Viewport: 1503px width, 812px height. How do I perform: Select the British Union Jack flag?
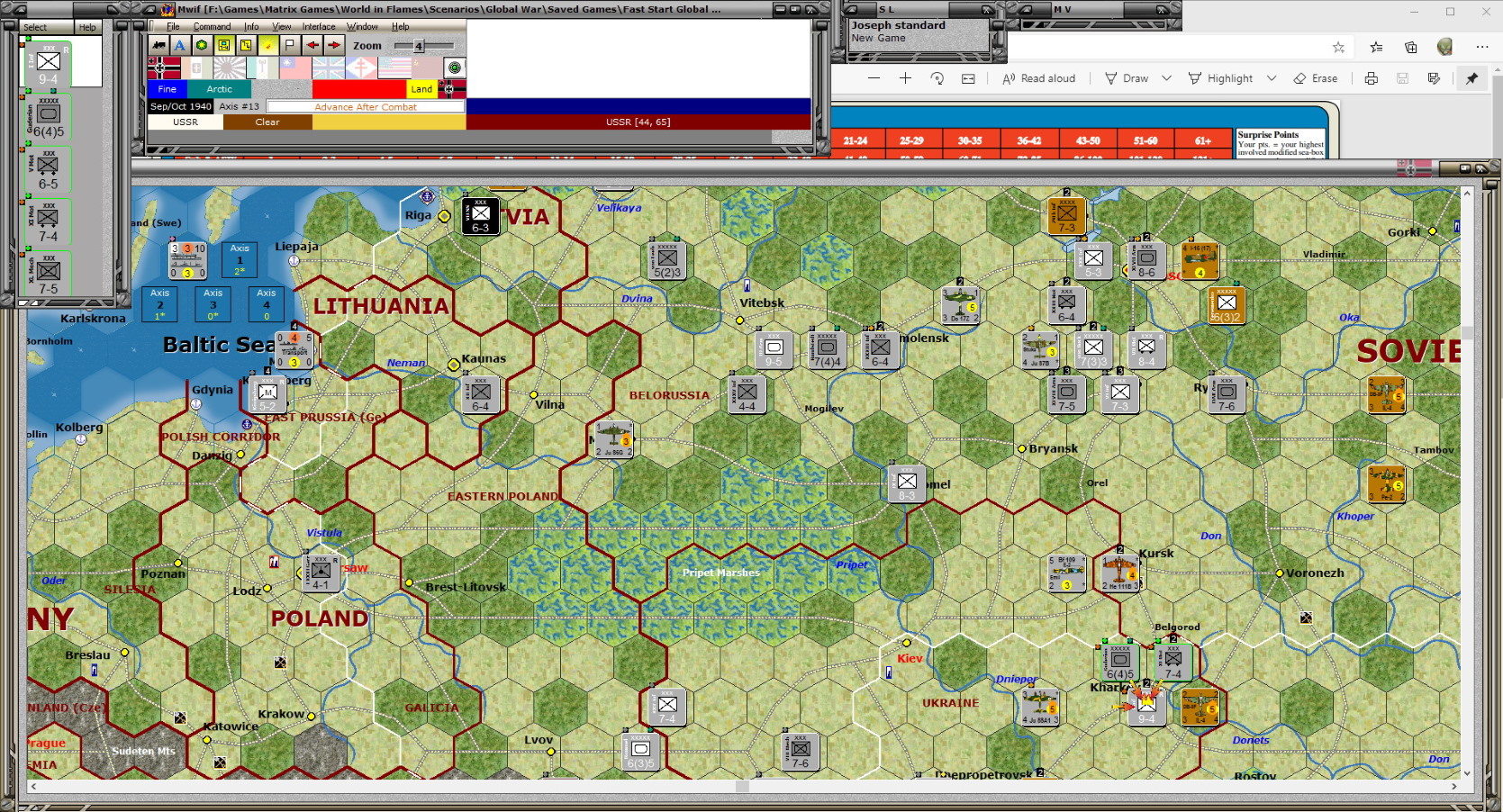(329, 68)
